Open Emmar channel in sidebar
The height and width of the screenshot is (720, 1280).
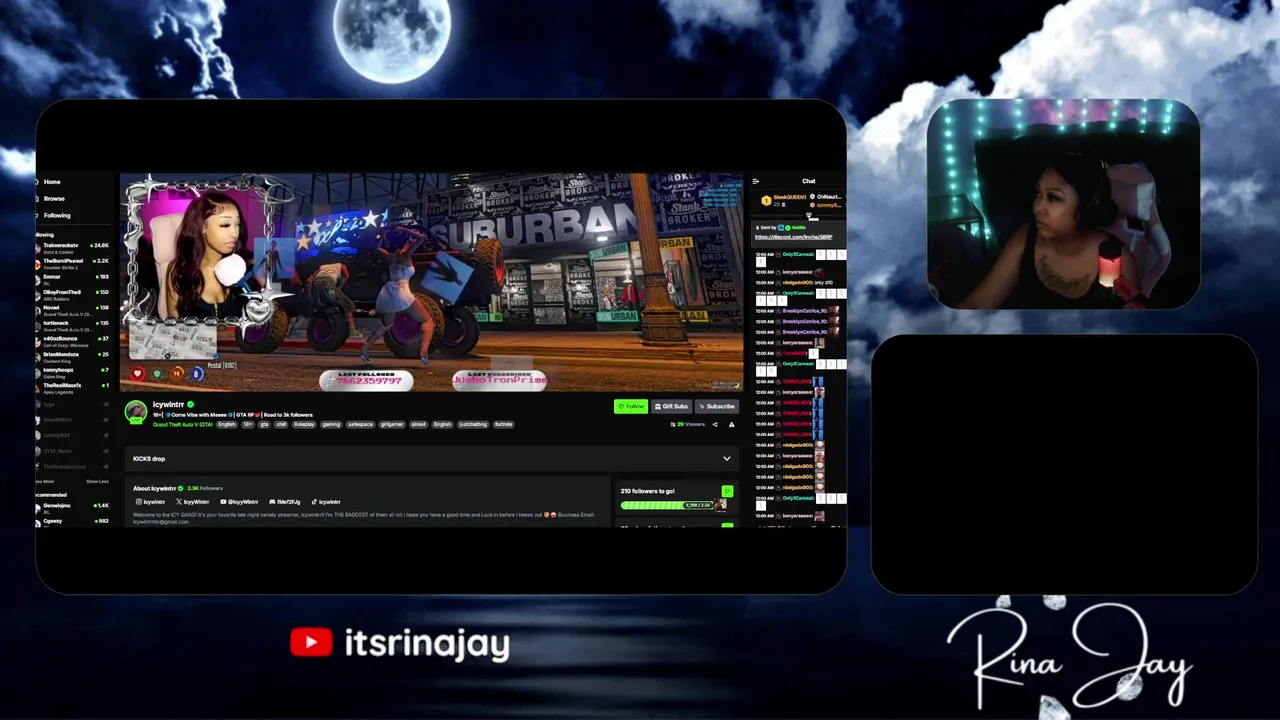72,278
